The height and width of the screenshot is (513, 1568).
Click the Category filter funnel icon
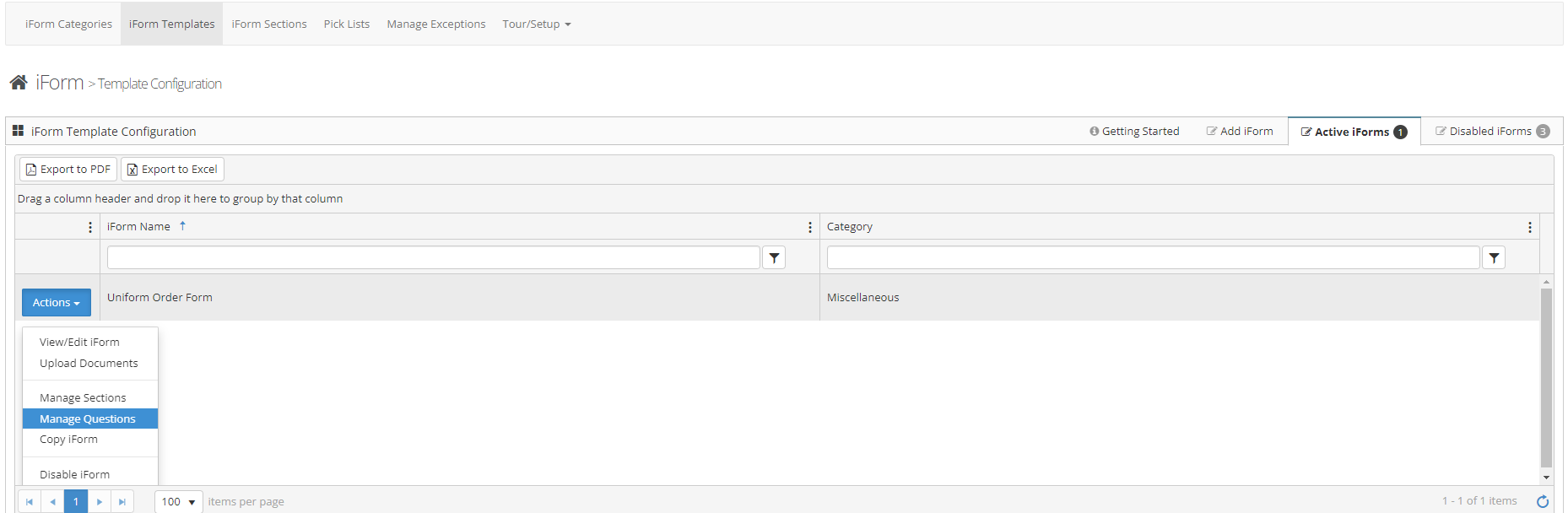(1494, 258)
